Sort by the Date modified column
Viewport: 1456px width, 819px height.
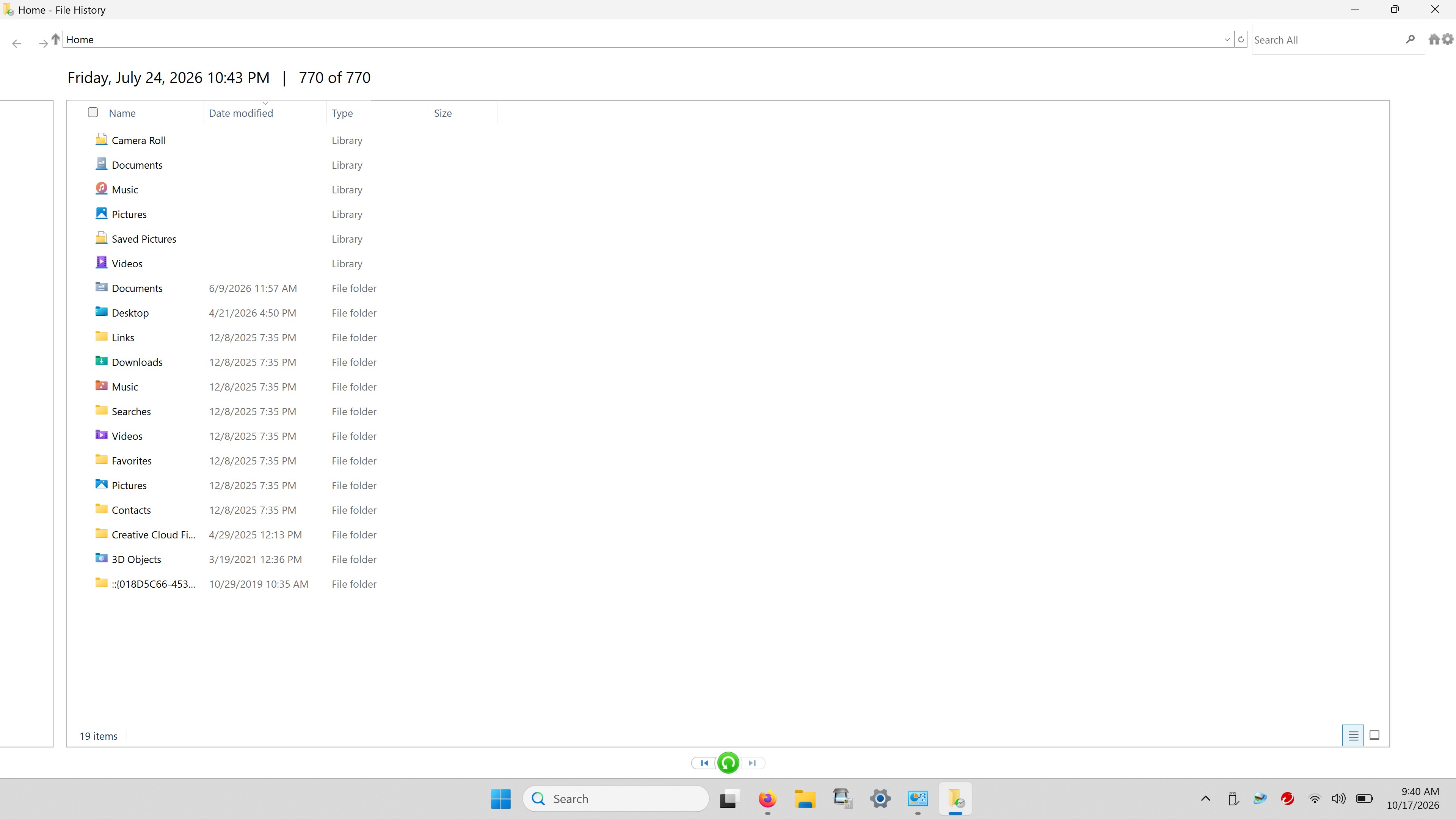pos(241,113)
